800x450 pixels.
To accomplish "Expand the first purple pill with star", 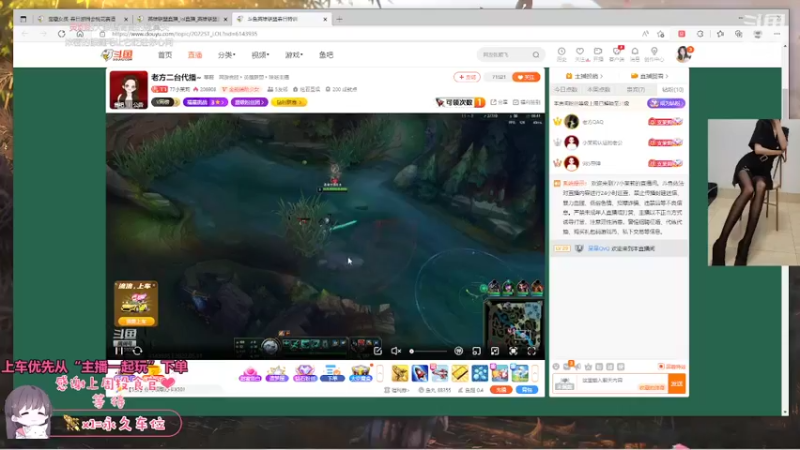I will pos(205,102).
